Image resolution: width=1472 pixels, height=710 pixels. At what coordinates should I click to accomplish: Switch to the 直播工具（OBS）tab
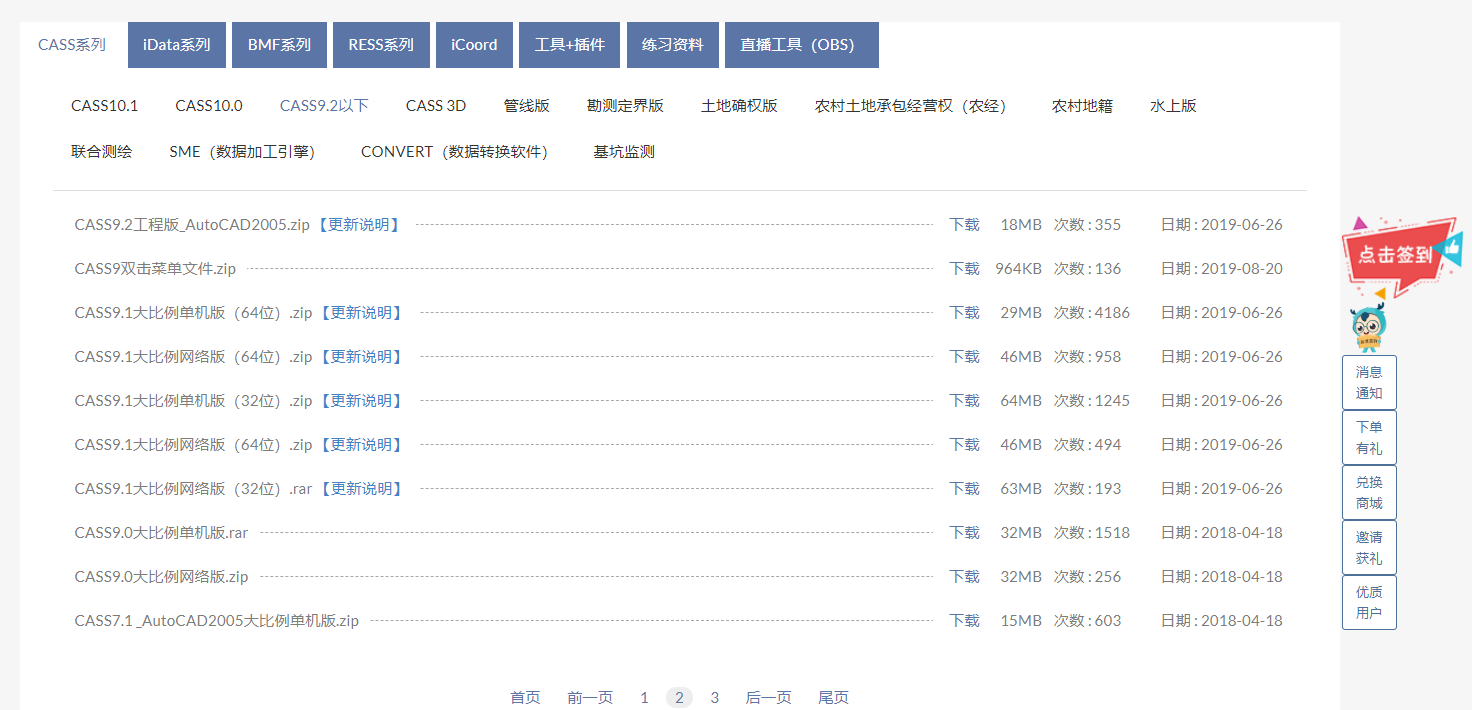802,45
